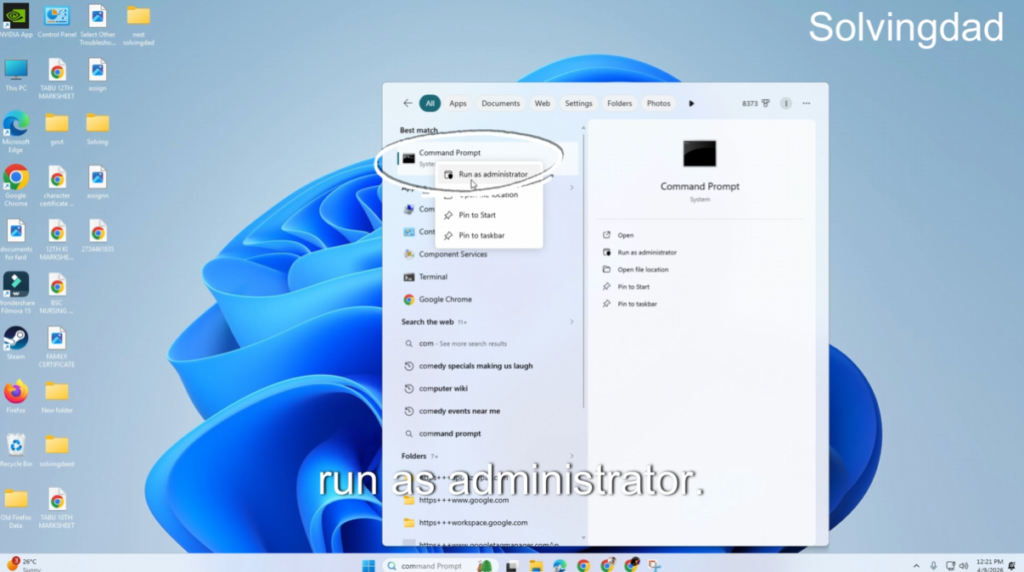Click the Windows Start button on taskbar
The image size is (1024, 572).
(x=368, y=565)
